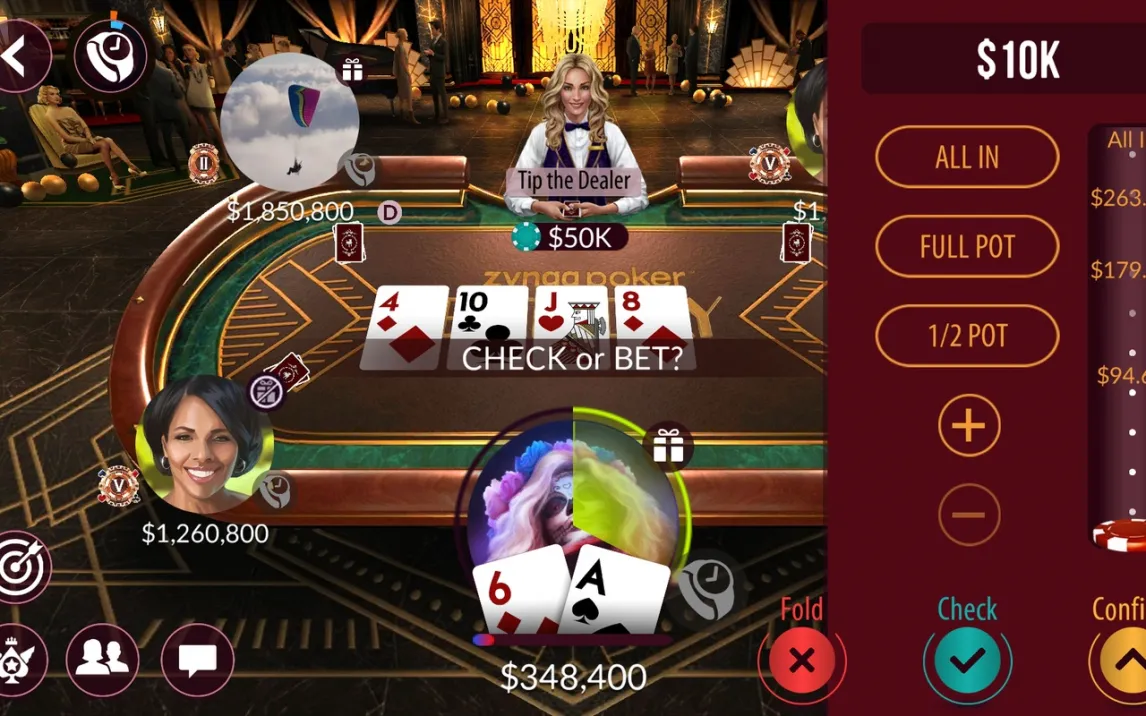Screen dimensions: 1146x716
Task: Open the friends buddies icon
Action: click(x=102, y=660)
